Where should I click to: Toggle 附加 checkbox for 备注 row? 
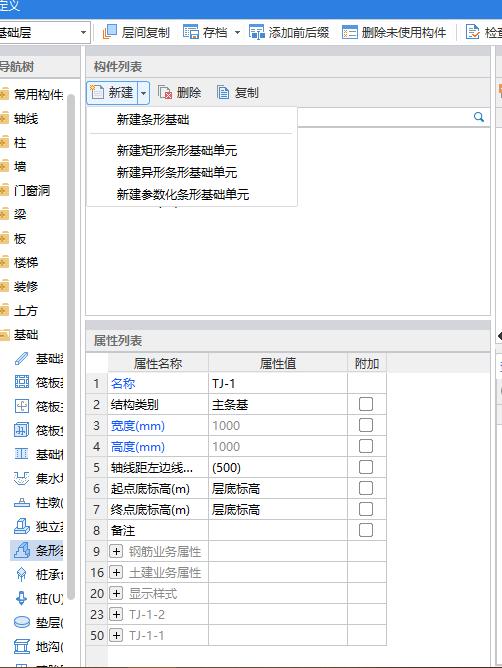[366, 530]
